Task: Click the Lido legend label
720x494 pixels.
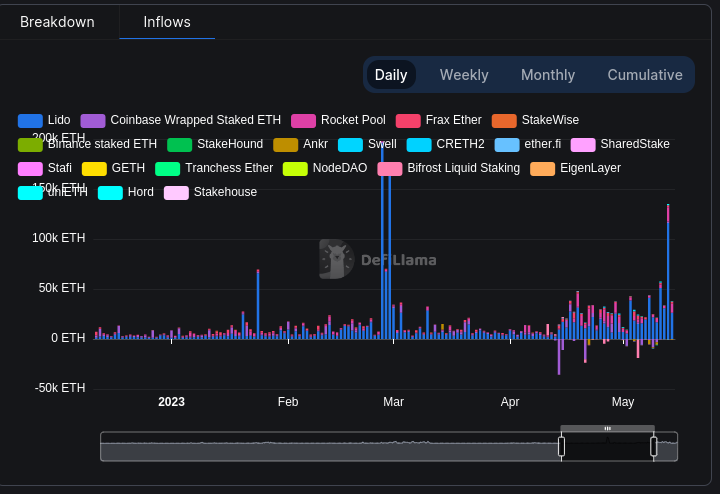Action: (x=59, y=120)
